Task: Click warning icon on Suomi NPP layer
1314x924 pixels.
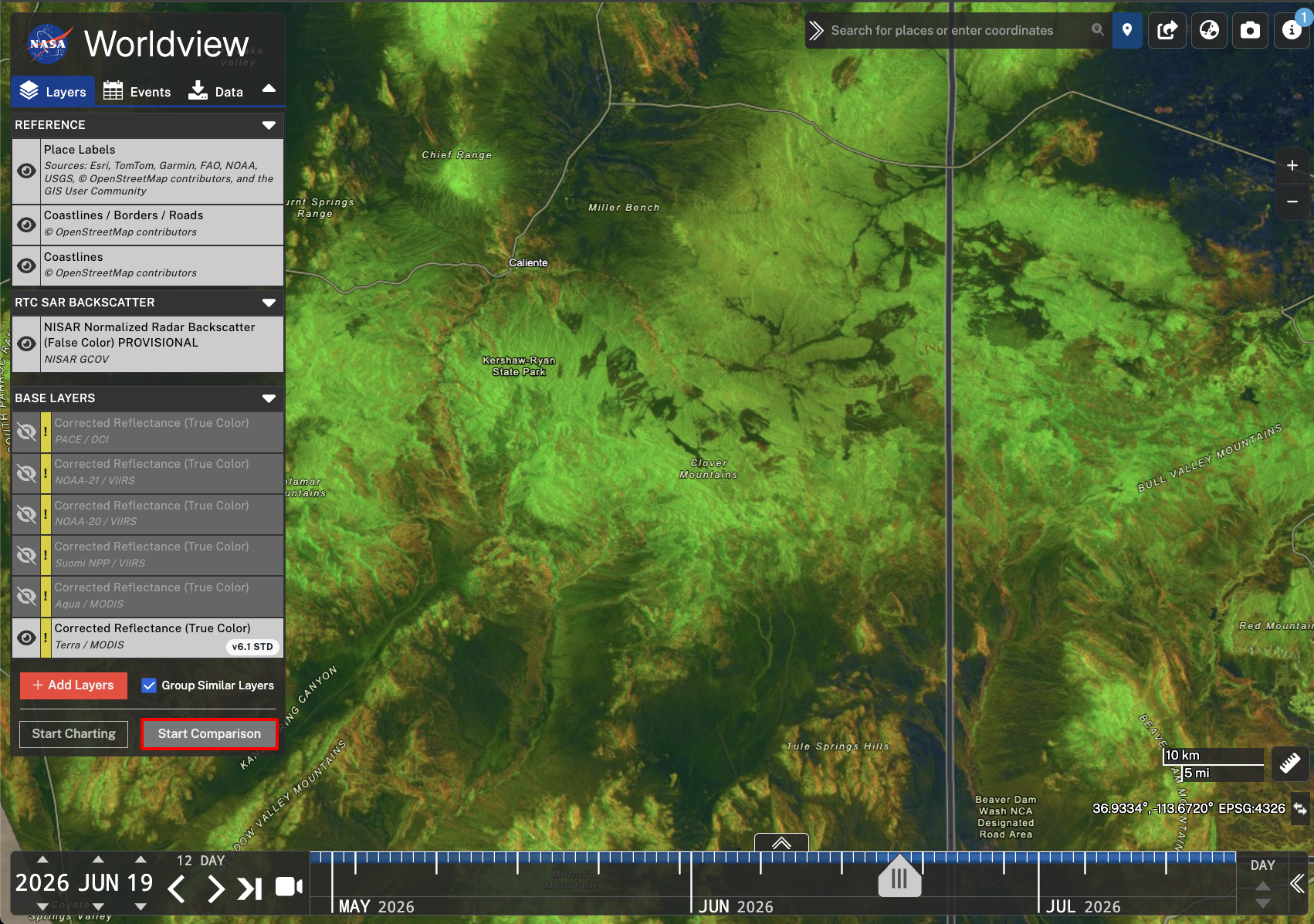Action: tap(46, 555)
